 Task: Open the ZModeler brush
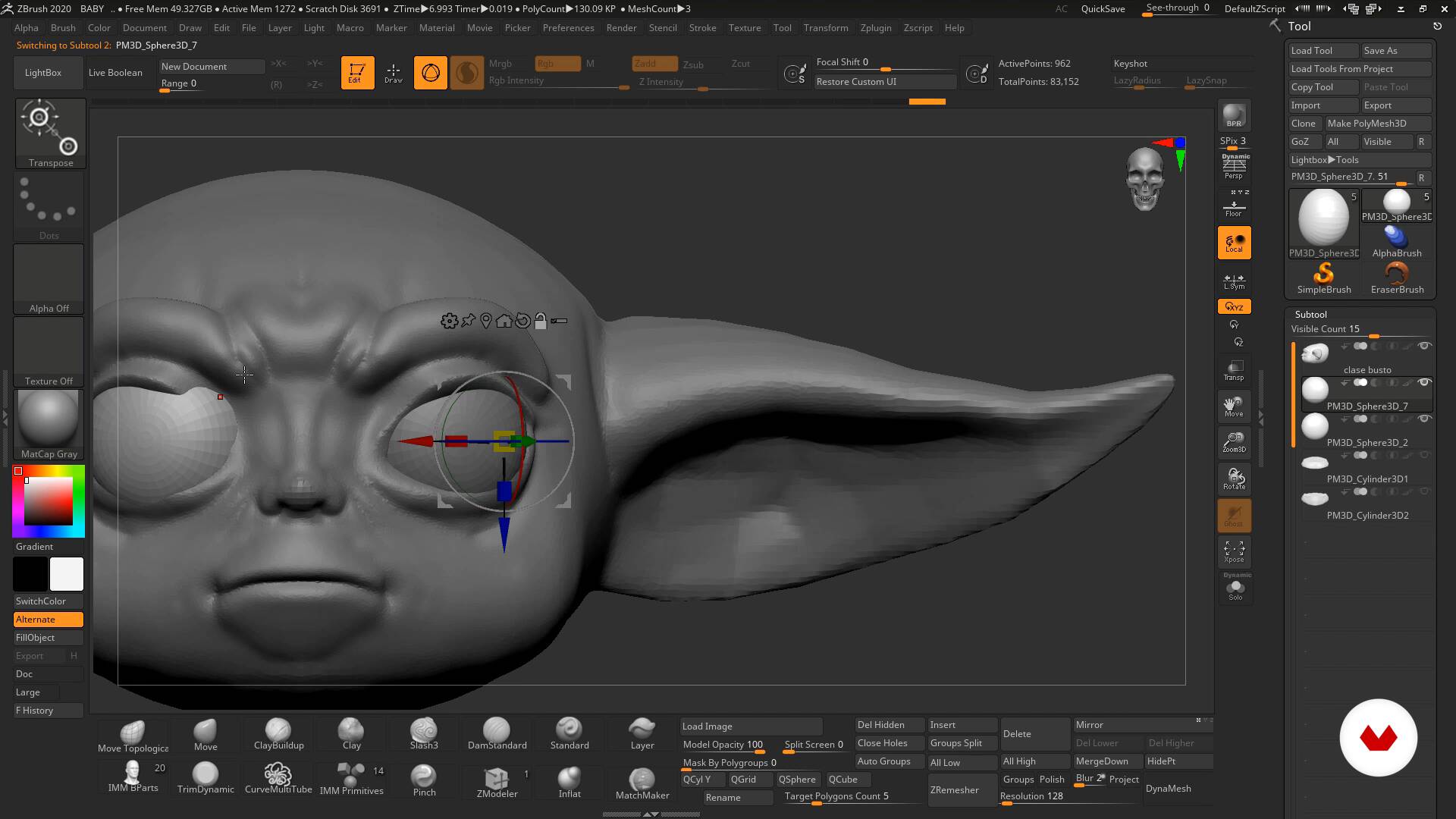coord(497,781)
